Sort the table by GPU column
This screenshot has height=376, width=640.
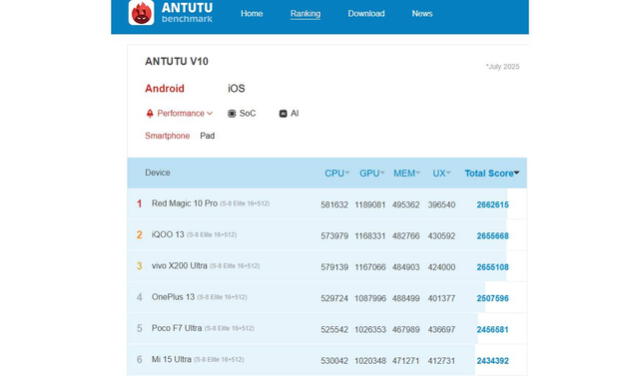pos(371,173)
